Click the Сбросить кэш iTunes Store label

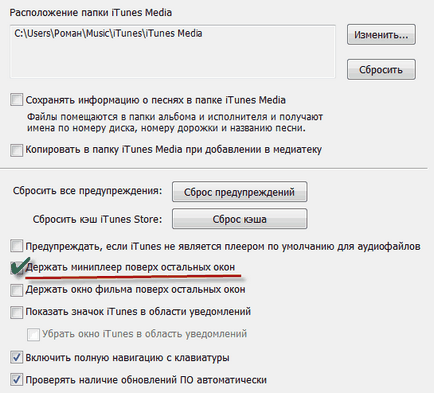(x=97, y=219)
